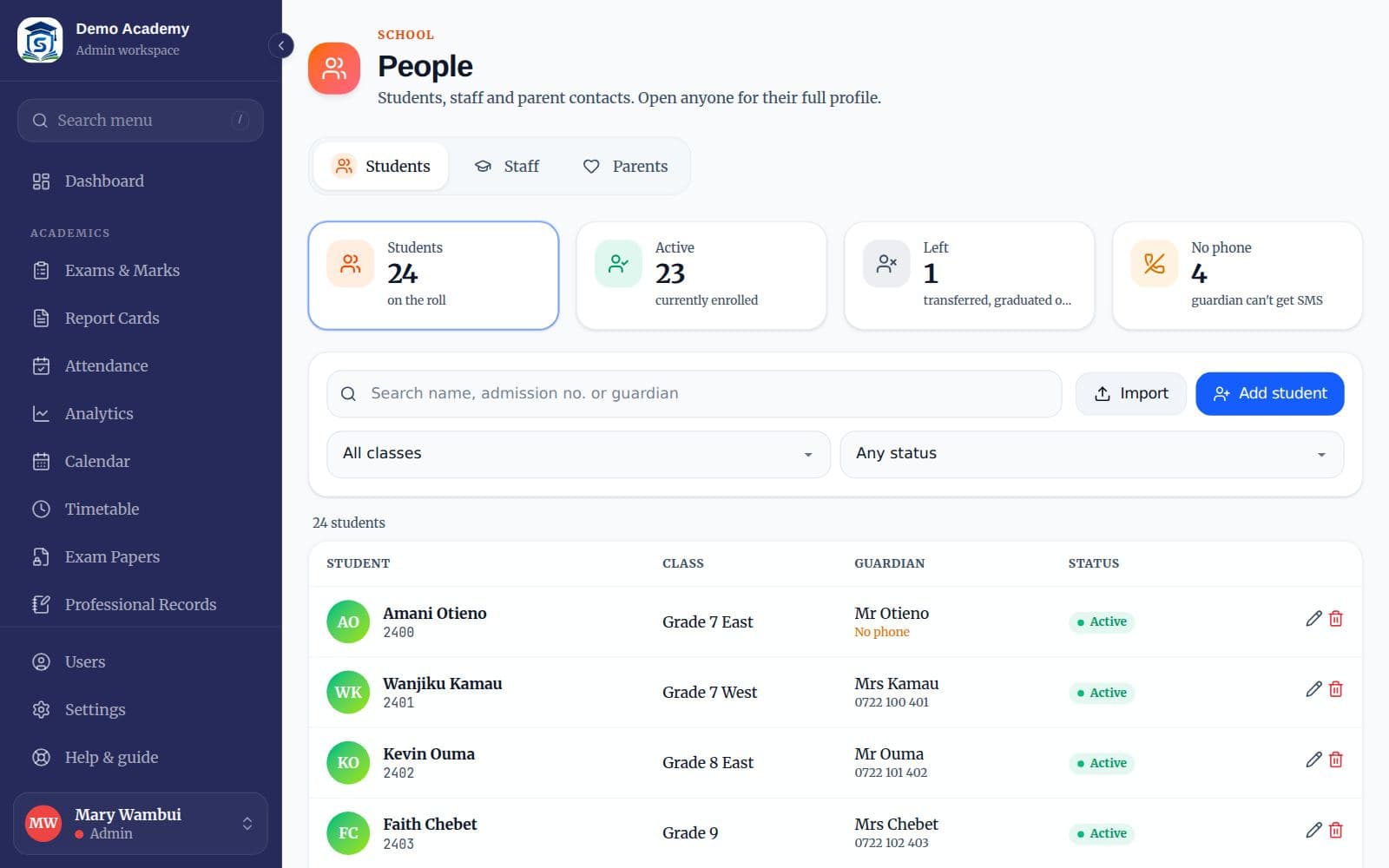Delete Faith Chebet with the trash icon

tap(1336, 830)
